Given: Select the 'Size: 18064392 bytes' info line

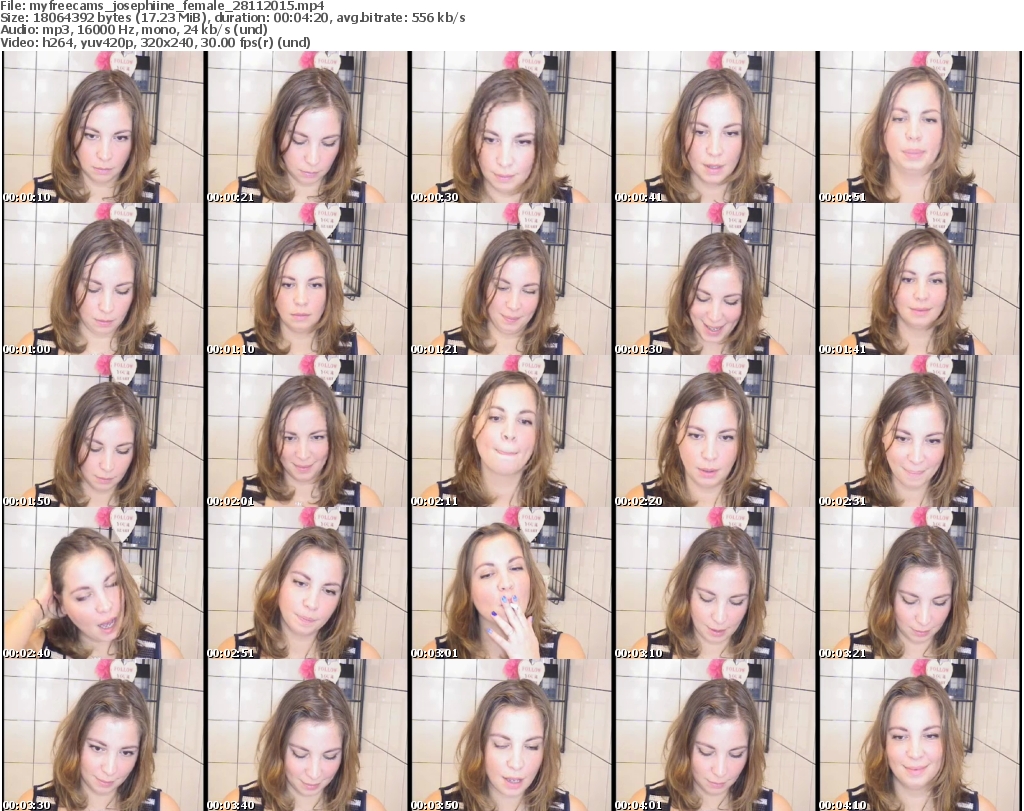Looking at the screenshot, I should 232,18.
